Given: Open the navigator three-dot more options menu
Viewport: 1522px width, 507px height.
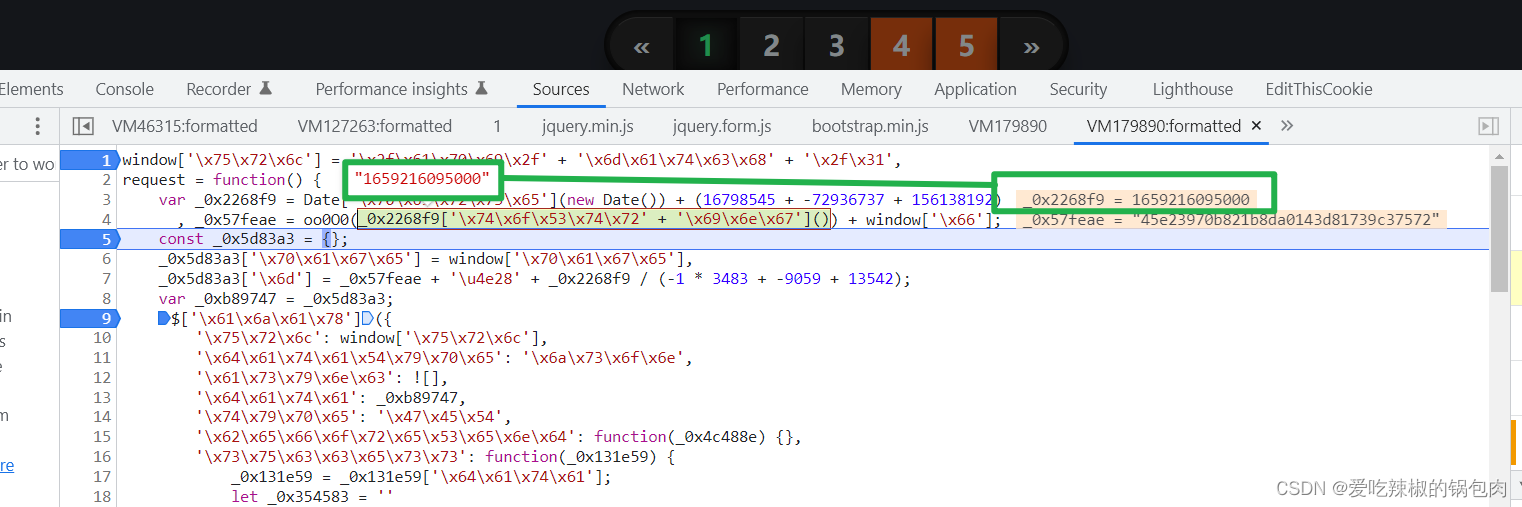Looking at the screenshot, I should 38,126.
